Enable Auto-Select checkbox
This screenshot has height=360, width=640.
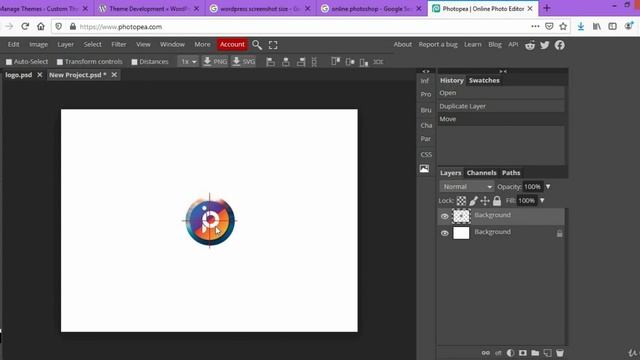9,62
